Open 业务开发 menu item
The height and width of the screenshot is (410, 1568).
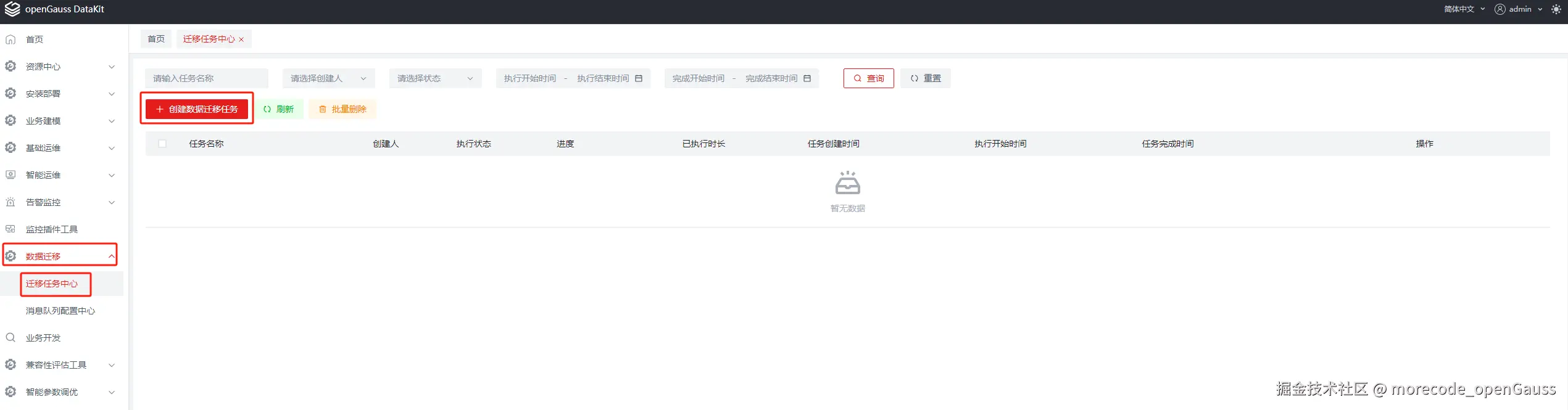pos(43,338)
